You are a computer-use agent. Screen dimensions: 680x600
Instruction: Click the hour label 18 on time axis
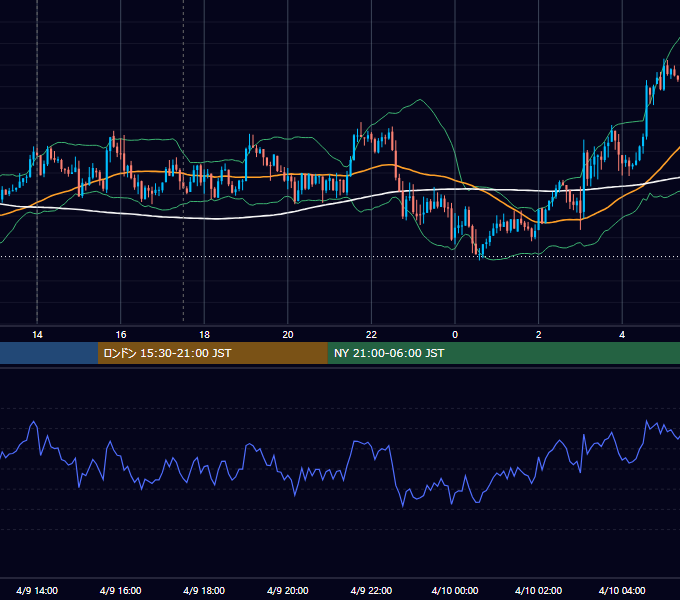(x=204, y=335)
